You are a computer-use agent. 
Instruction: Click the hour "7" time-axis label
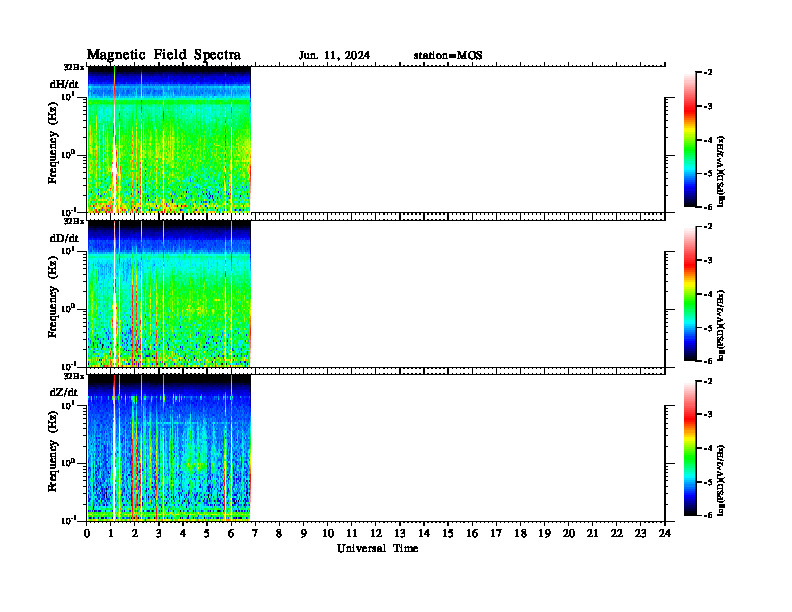255,534
